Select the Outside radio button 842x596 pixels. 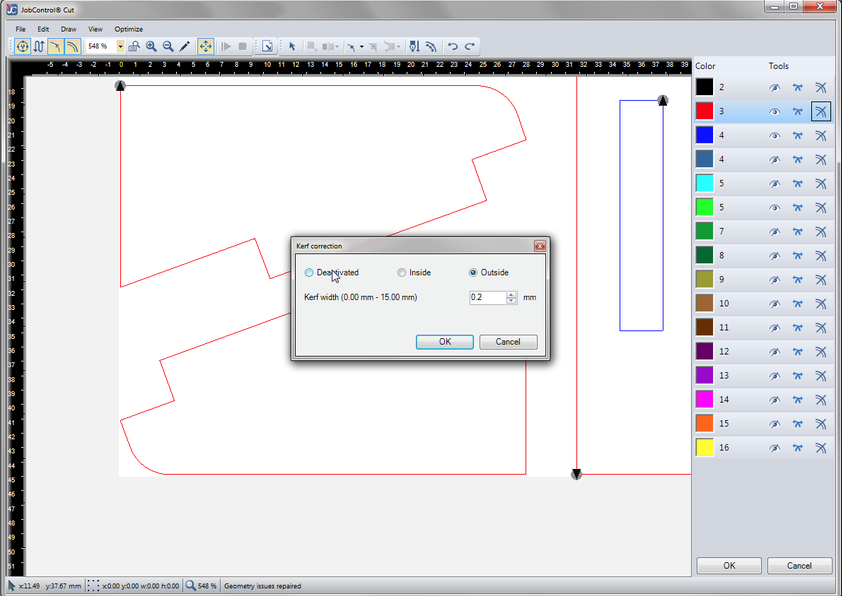point(473,273)
